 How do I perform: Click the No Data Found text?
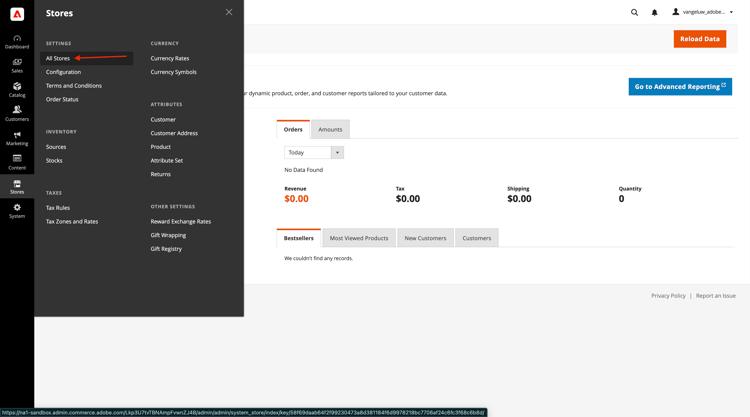304,170
